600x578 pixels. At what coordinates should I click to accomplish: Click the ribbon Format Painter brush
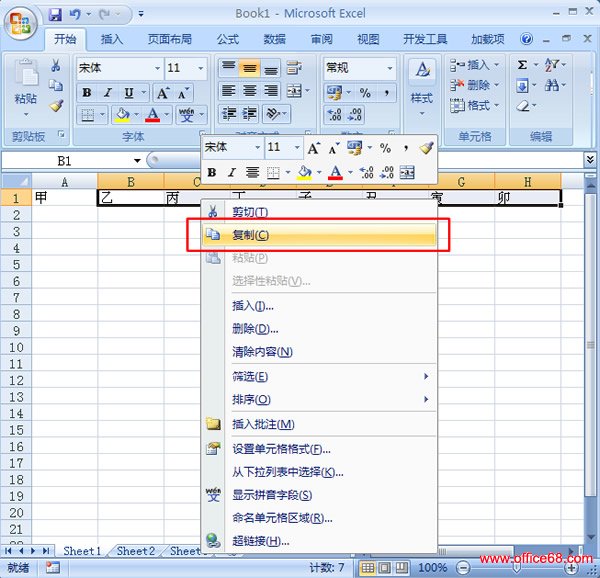56,106
